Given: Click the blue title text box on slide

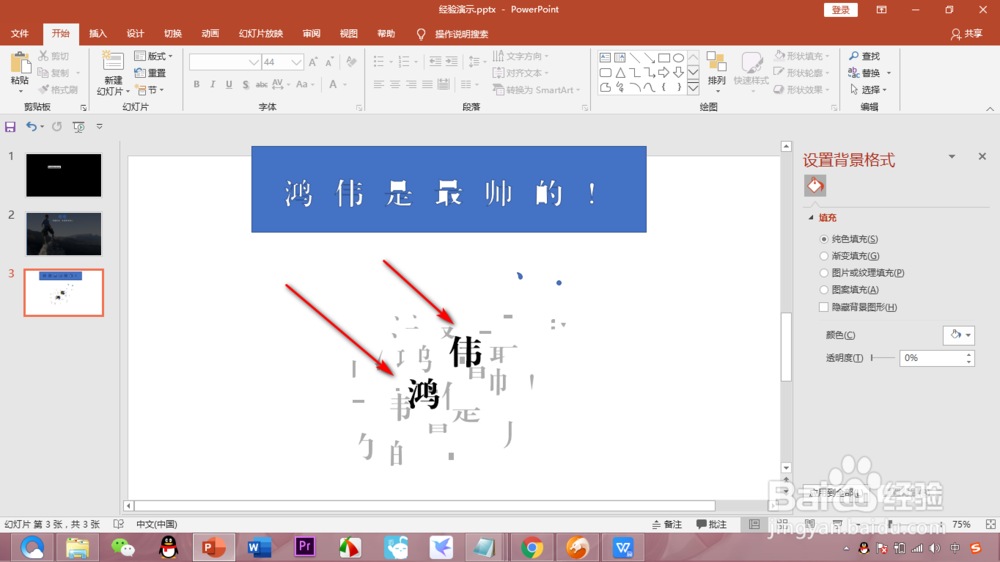Looking at the screenshot, I should (x=449, y=189).
